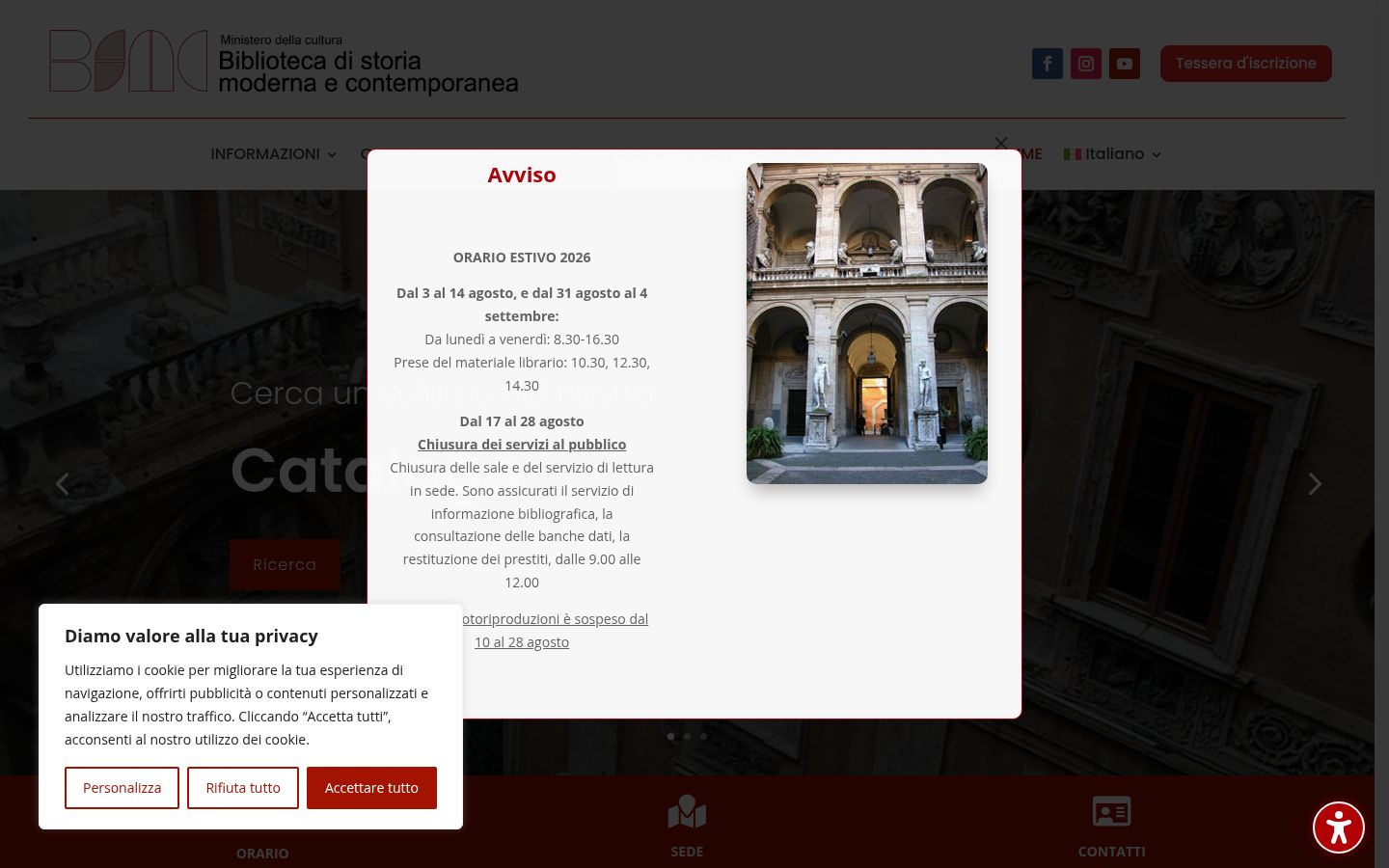Click the 'Chiusura dei servizi al pubblico' link

[522, 445]
